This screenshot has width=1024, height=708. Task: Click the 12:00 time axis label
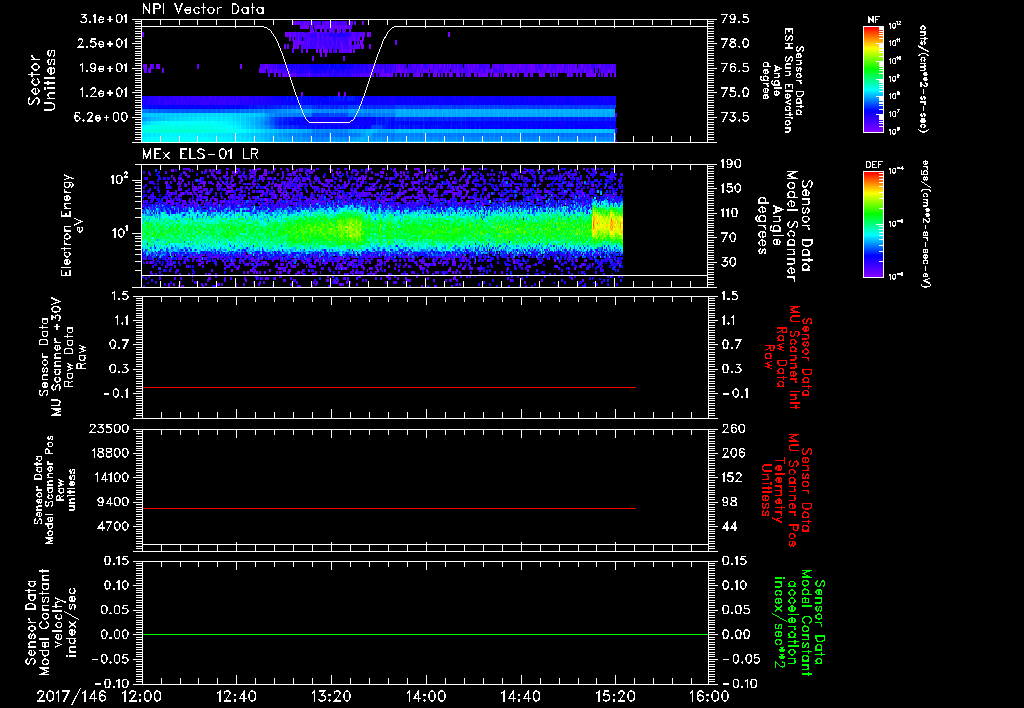coord(142,696)
